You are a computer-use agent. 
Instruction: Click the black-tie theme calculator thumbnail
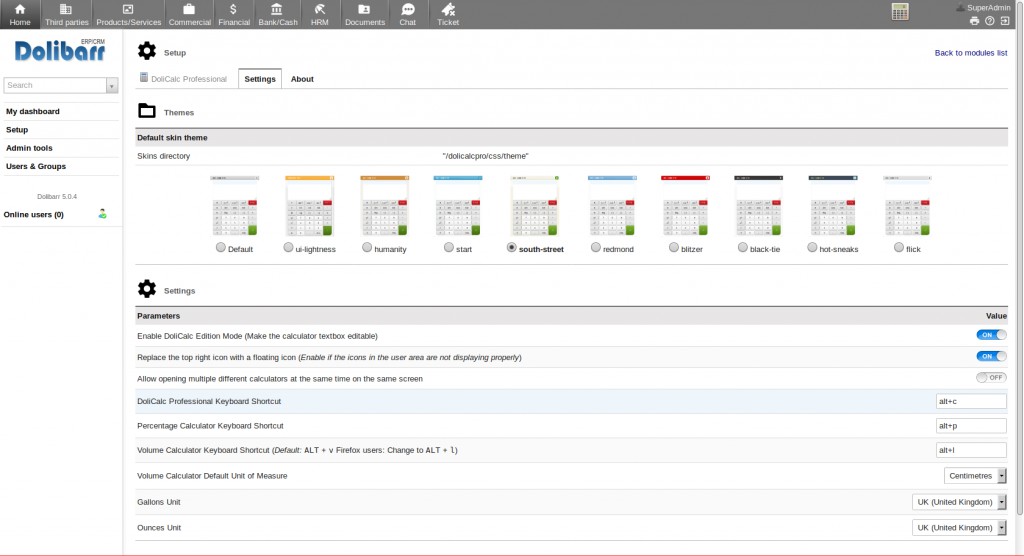[x=758, y=206]
